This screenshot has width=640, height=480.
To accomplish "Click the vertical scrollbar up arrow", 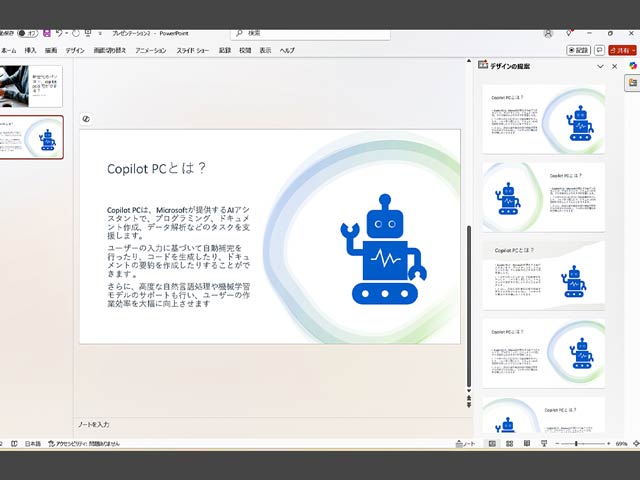I will point(469,61).
